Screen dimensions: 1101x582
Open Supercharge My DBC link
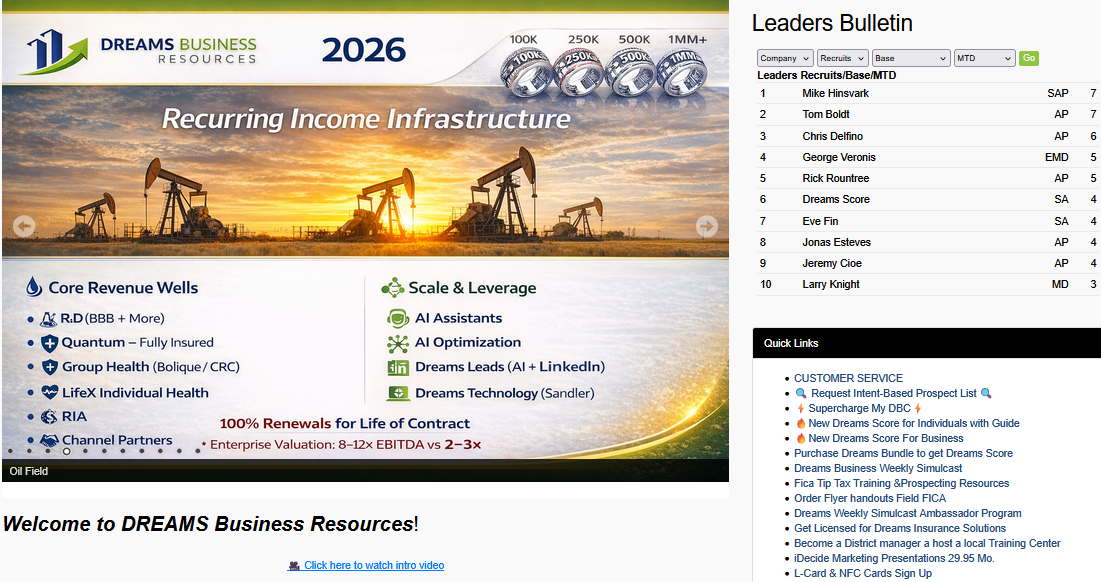click(859, 409)
